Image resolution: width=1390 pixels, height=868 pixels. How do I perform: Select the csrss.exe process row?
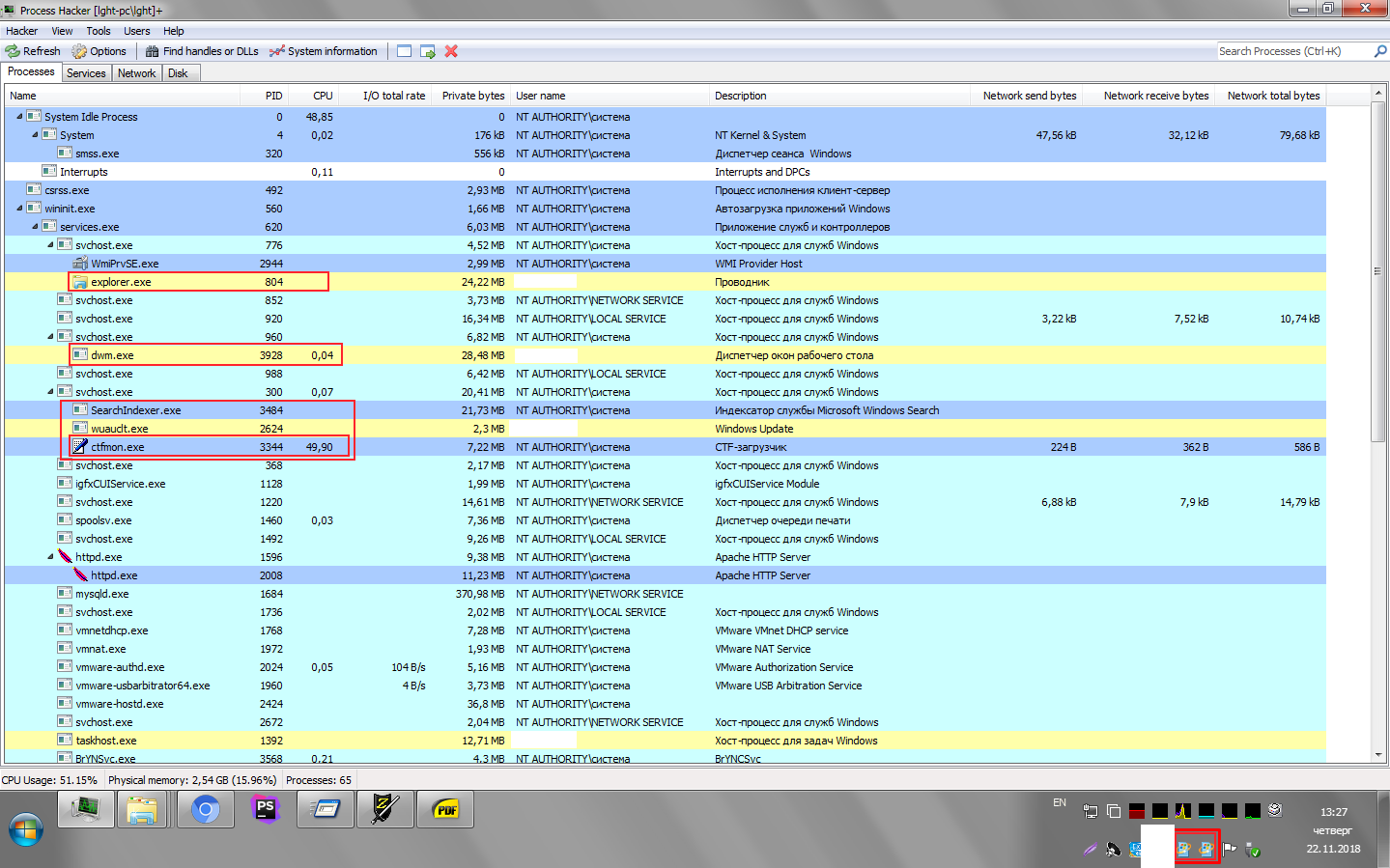[666, 190]
